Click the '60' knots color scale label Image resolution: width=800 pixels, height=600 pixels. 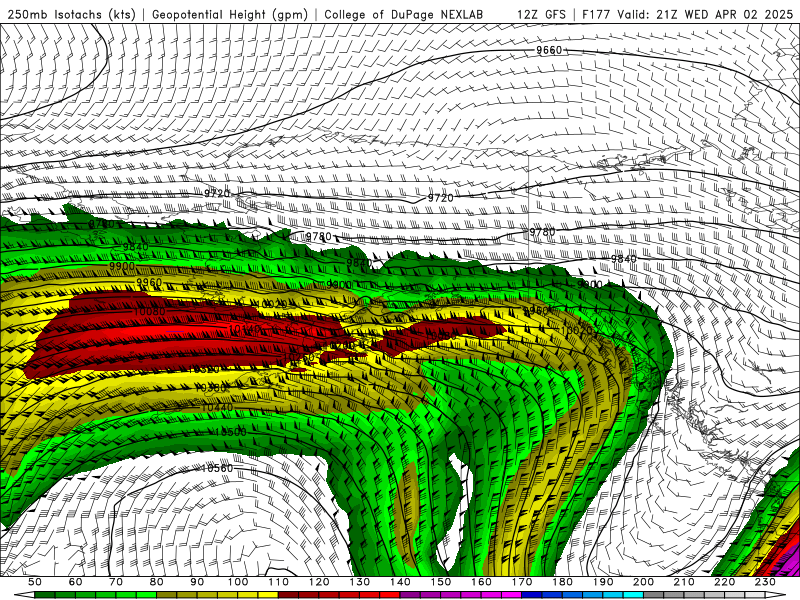coord(76,582)
